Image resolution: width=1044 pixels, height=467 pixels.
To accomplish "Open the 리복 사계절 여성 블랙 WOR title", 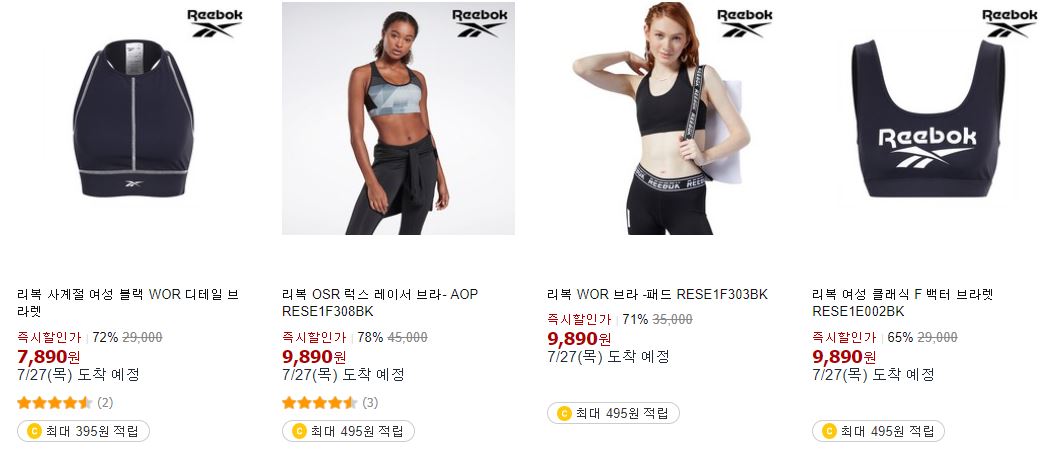I will [x=128, y=302].
